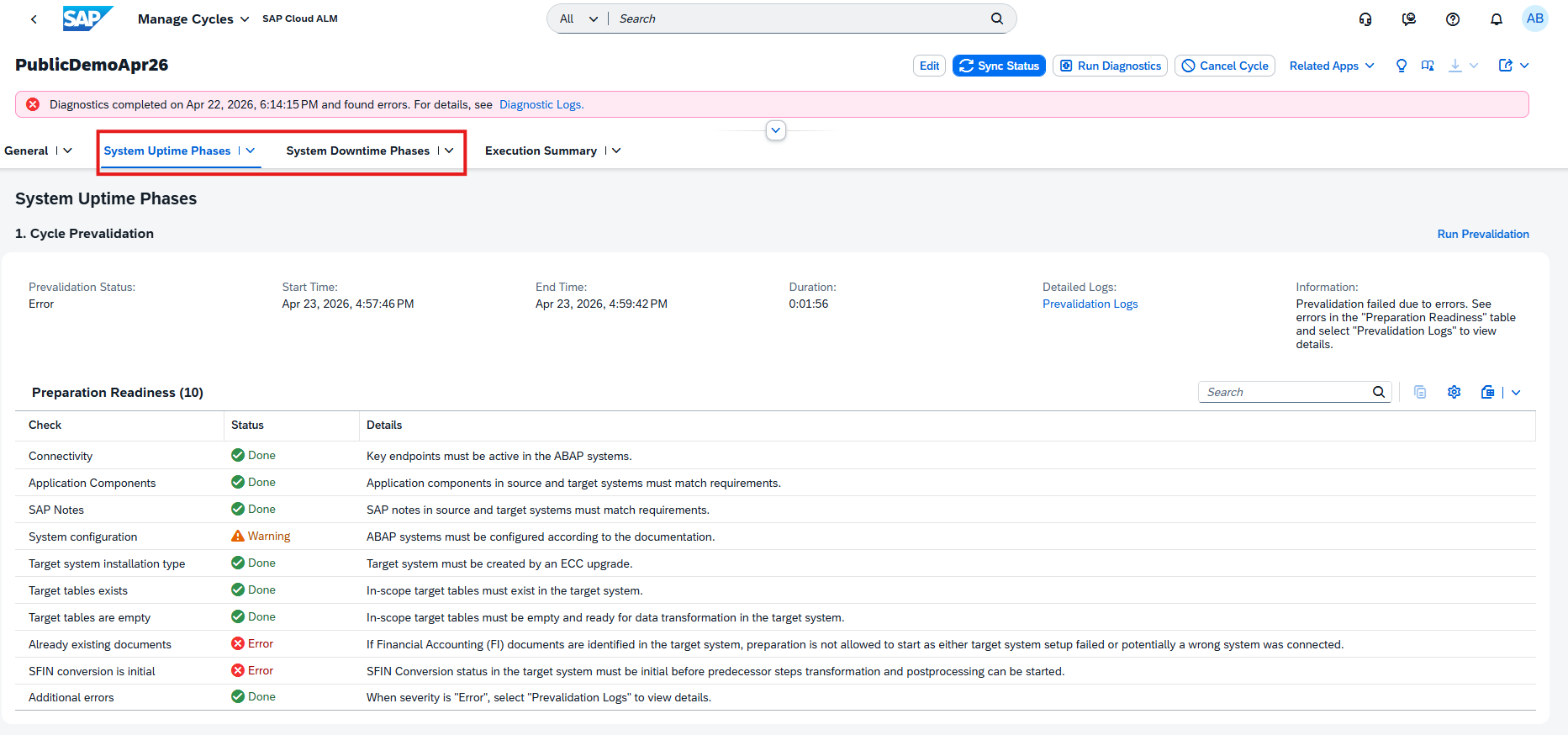Select the Already existing documents row
The image size is (1568, 735).
[775, 644]
